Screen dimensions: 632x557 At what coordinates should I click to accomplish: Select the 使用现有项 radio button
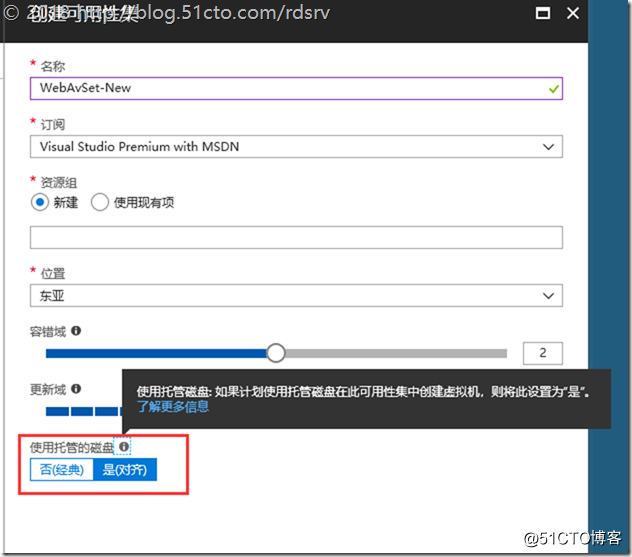click(x=100, y=202)
